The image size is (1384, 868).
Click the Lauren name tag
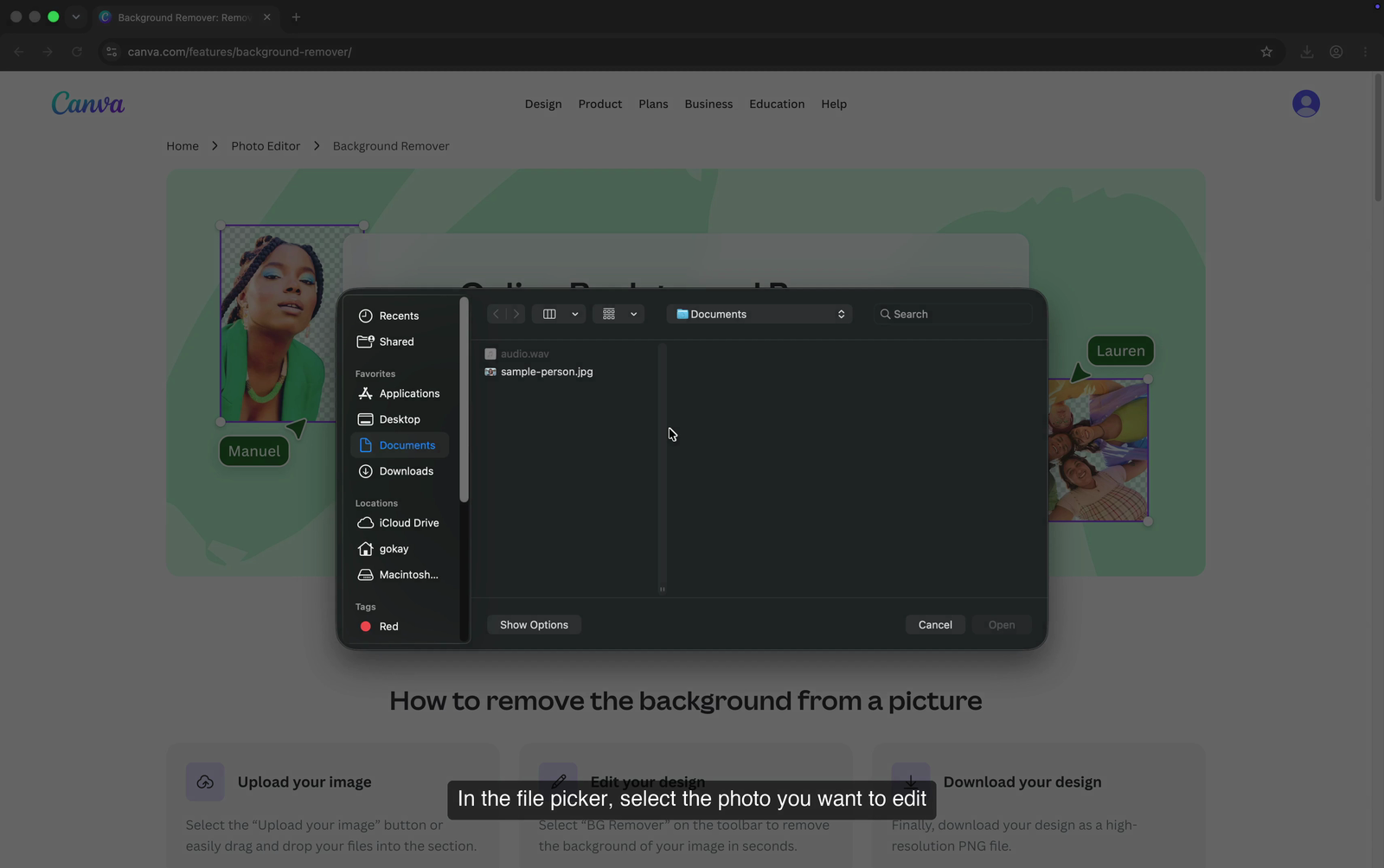(x=1121, y=351)
